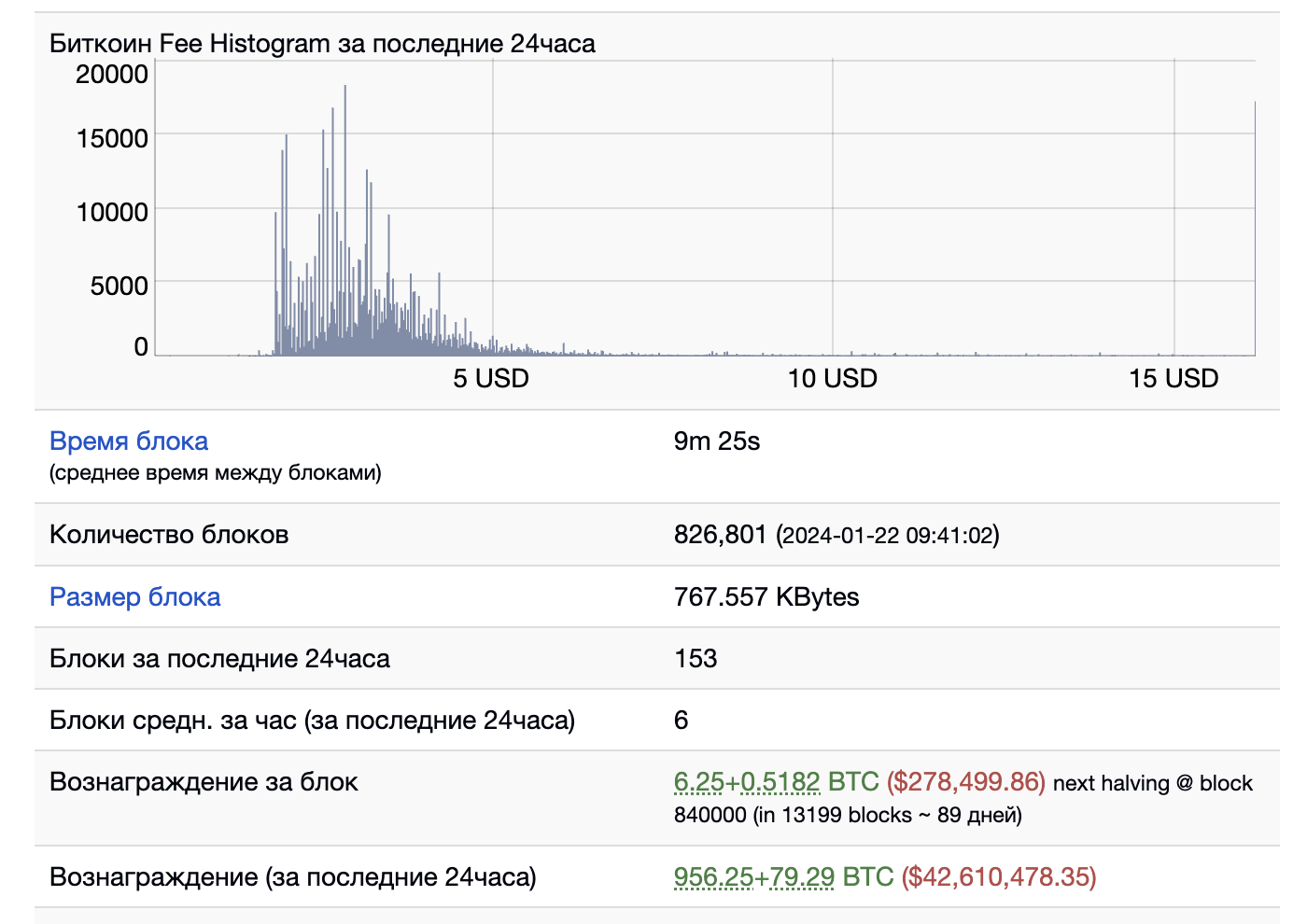The height and width of the screenshot is (924, 1307).
Task: Select the '767.557 KBytes' value
Action: pos(766,597)
